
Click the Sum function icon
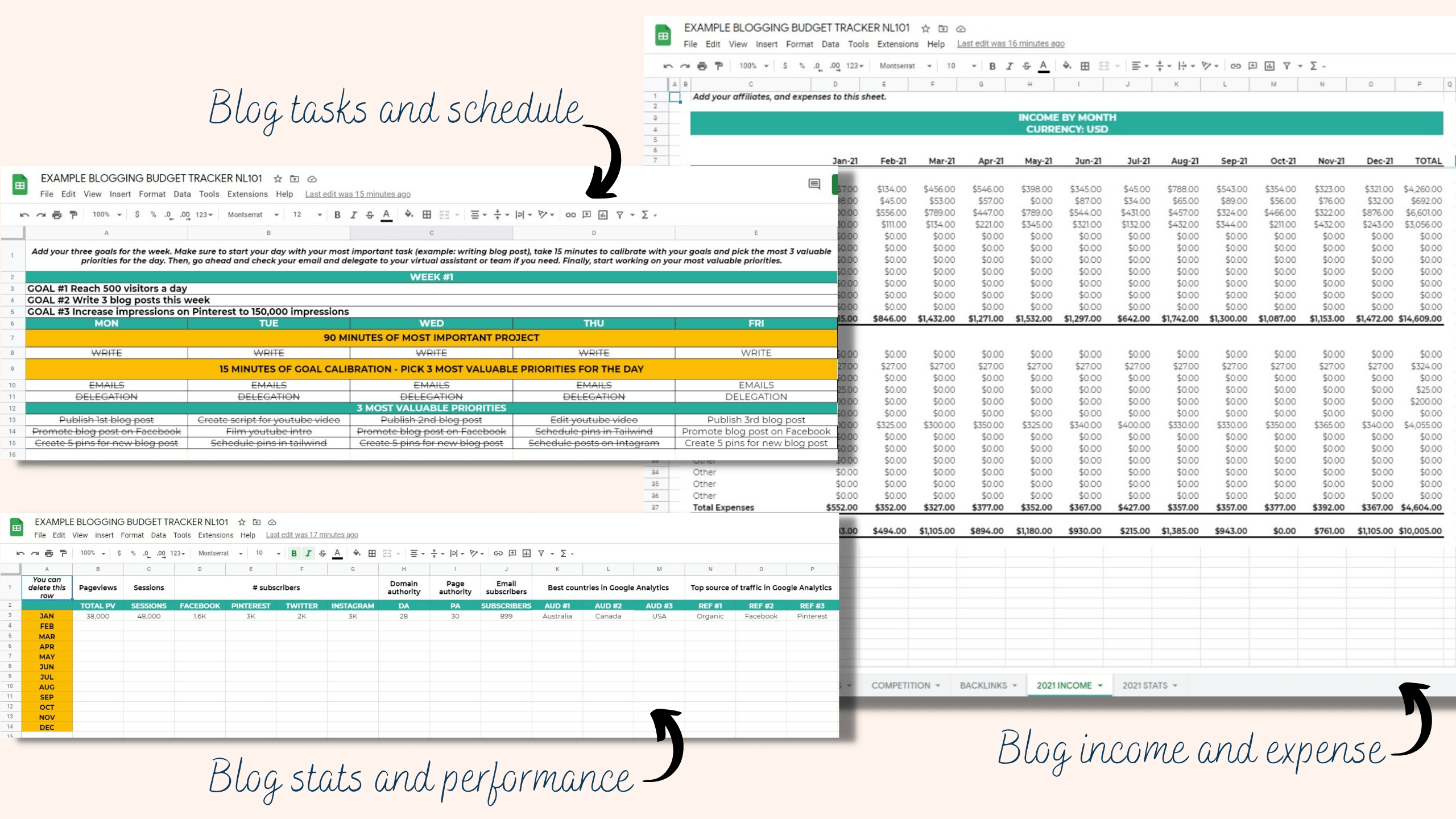click(x=1319, y=66)
